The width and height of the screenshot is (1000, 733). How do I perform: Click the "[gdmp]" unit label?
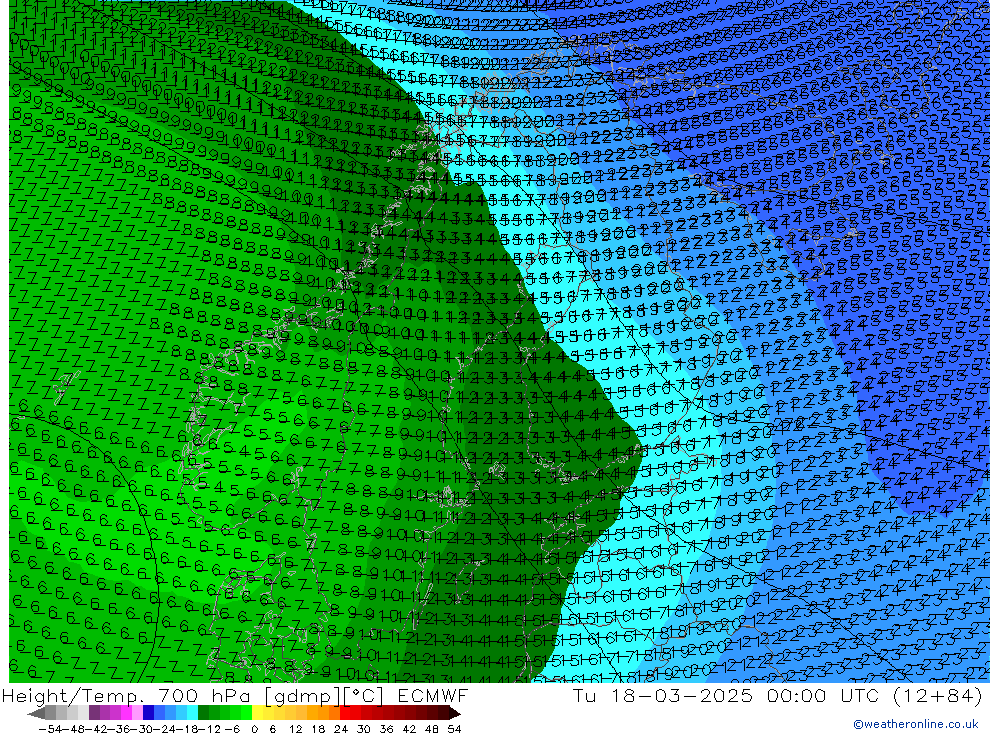(303, 697)
